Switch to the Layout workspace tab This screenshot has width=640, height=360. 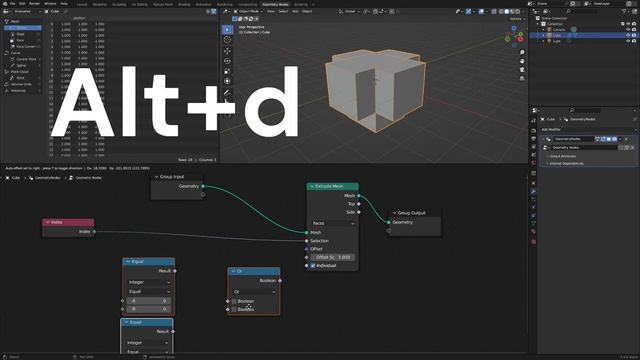click(x=82, y=4)
